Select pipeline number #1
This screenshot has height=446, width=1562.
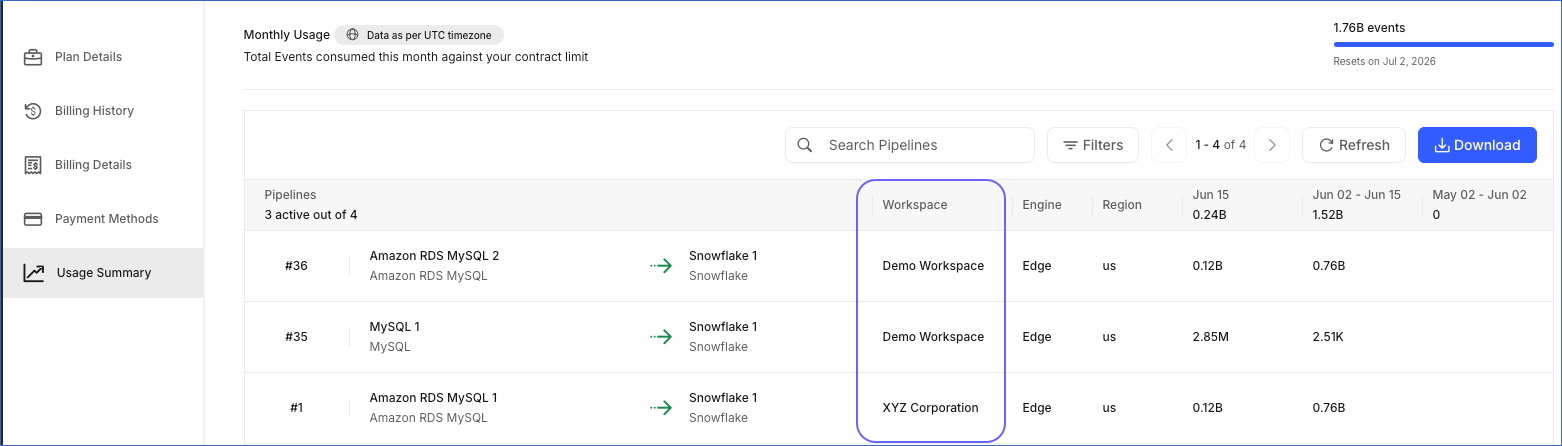pos(296,408)
